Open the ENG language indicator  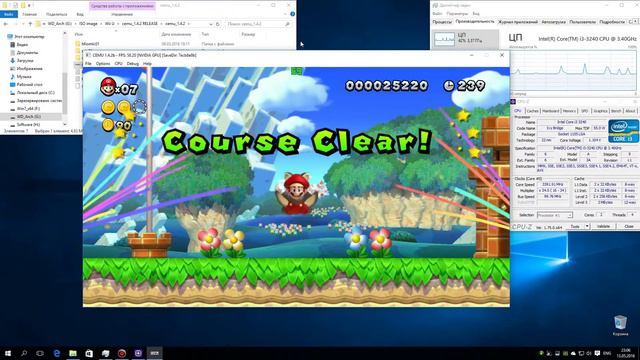(x=607, y=353)
